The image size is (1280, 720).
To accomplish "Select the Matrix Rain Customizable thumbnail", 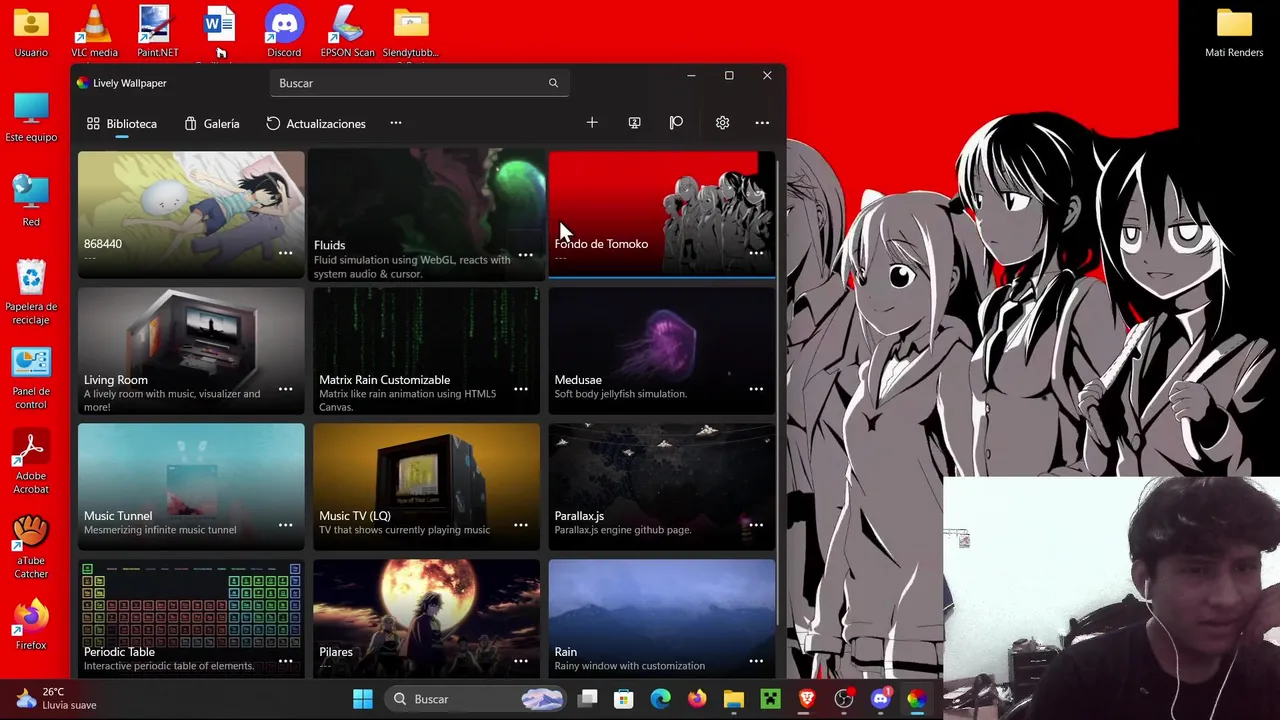I will pos(427,350).
